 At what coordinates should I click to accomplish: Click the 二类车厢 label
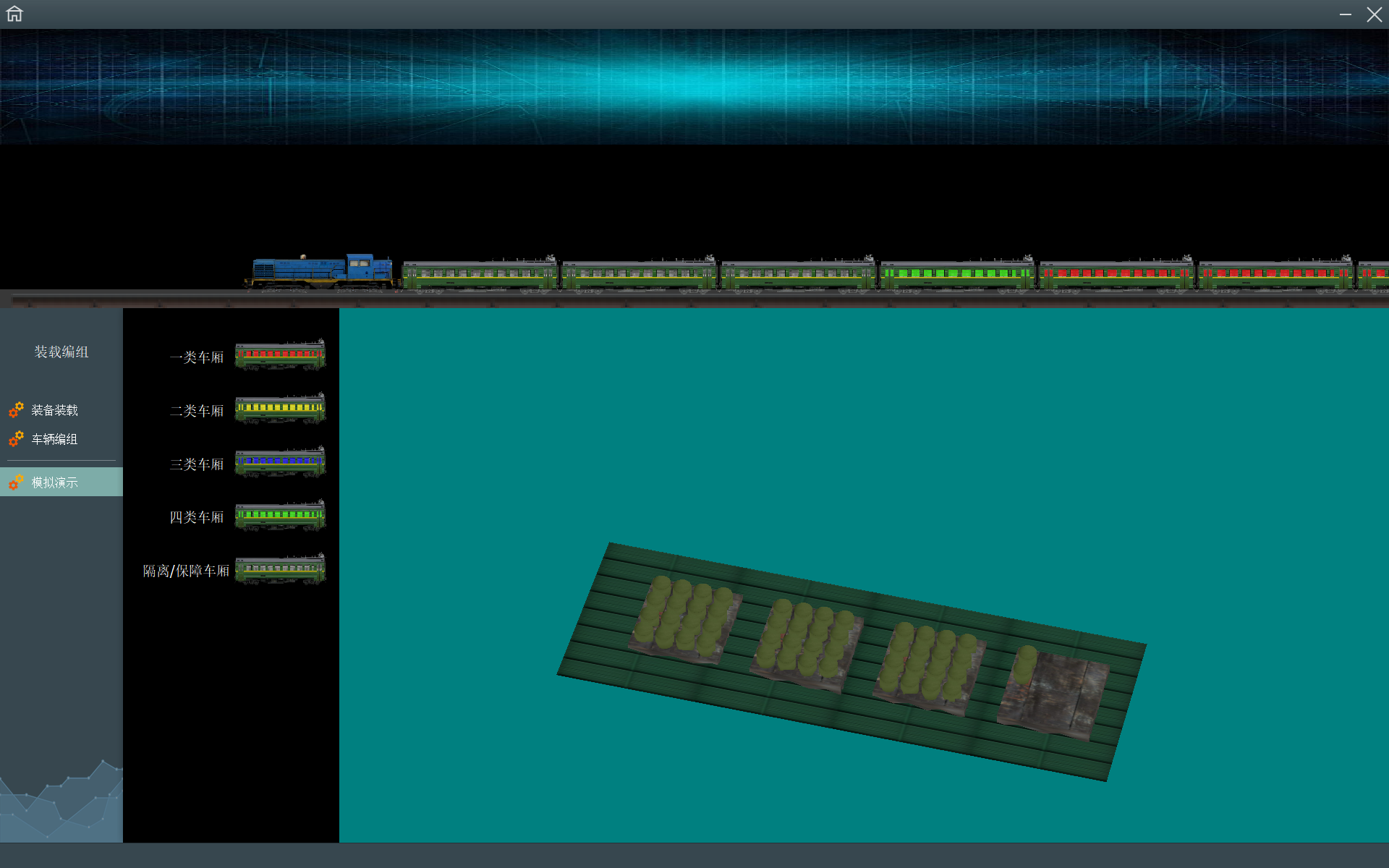197,411
